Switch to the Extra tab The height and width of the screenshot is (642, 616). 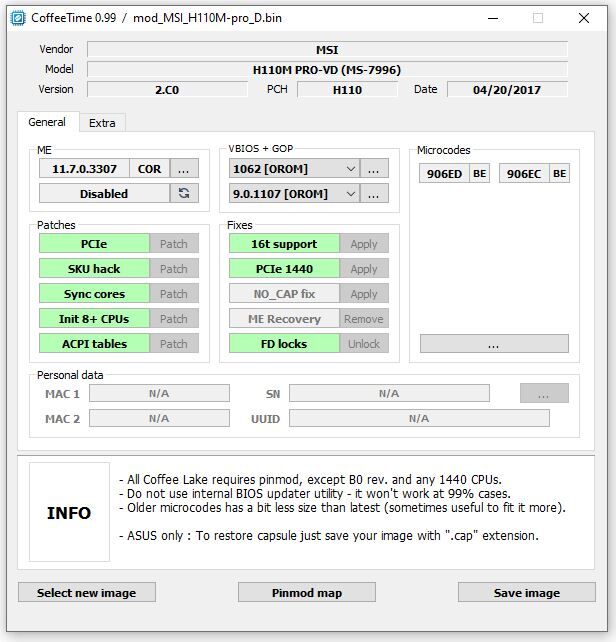click(102, 123)
